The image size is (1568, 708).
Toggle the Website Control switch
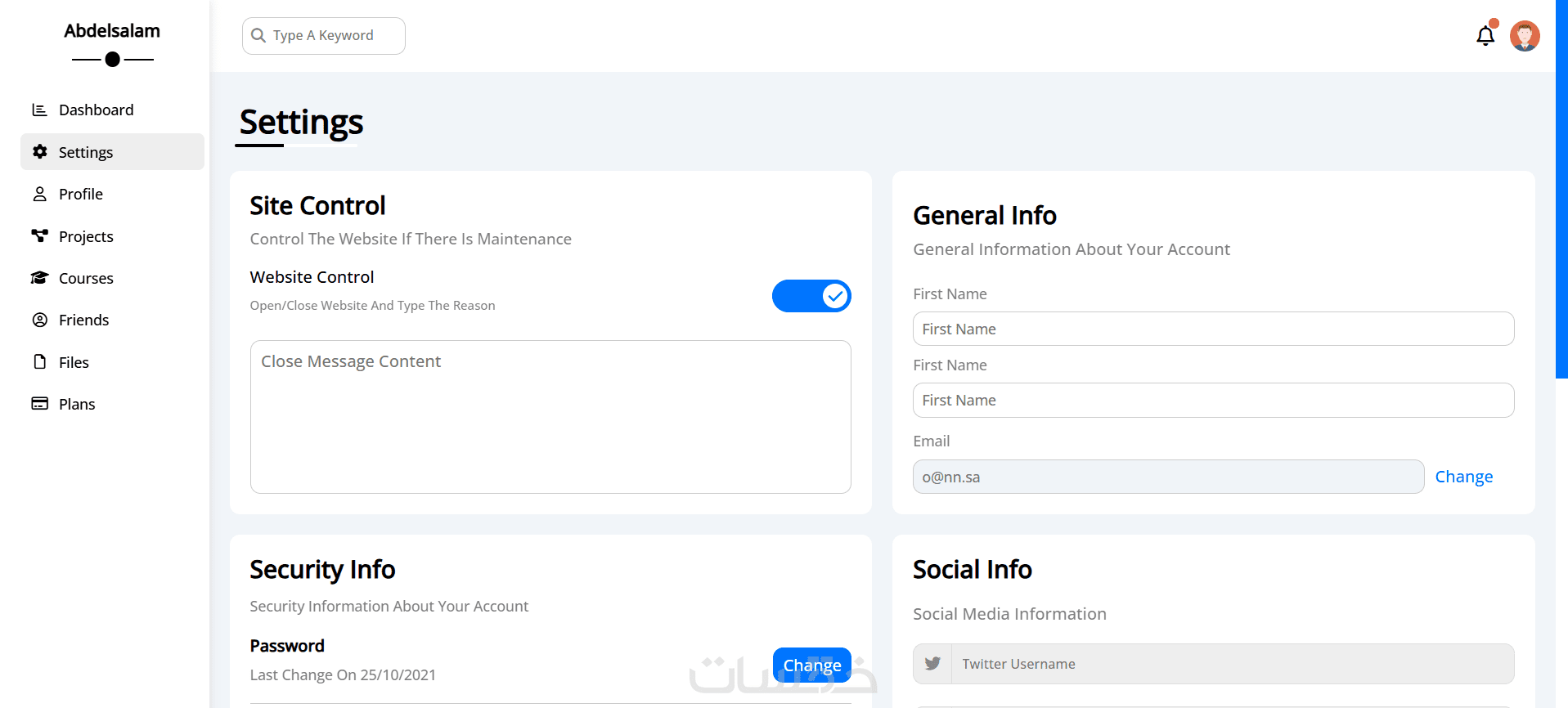pyautogui.click(x=811, y=296)
